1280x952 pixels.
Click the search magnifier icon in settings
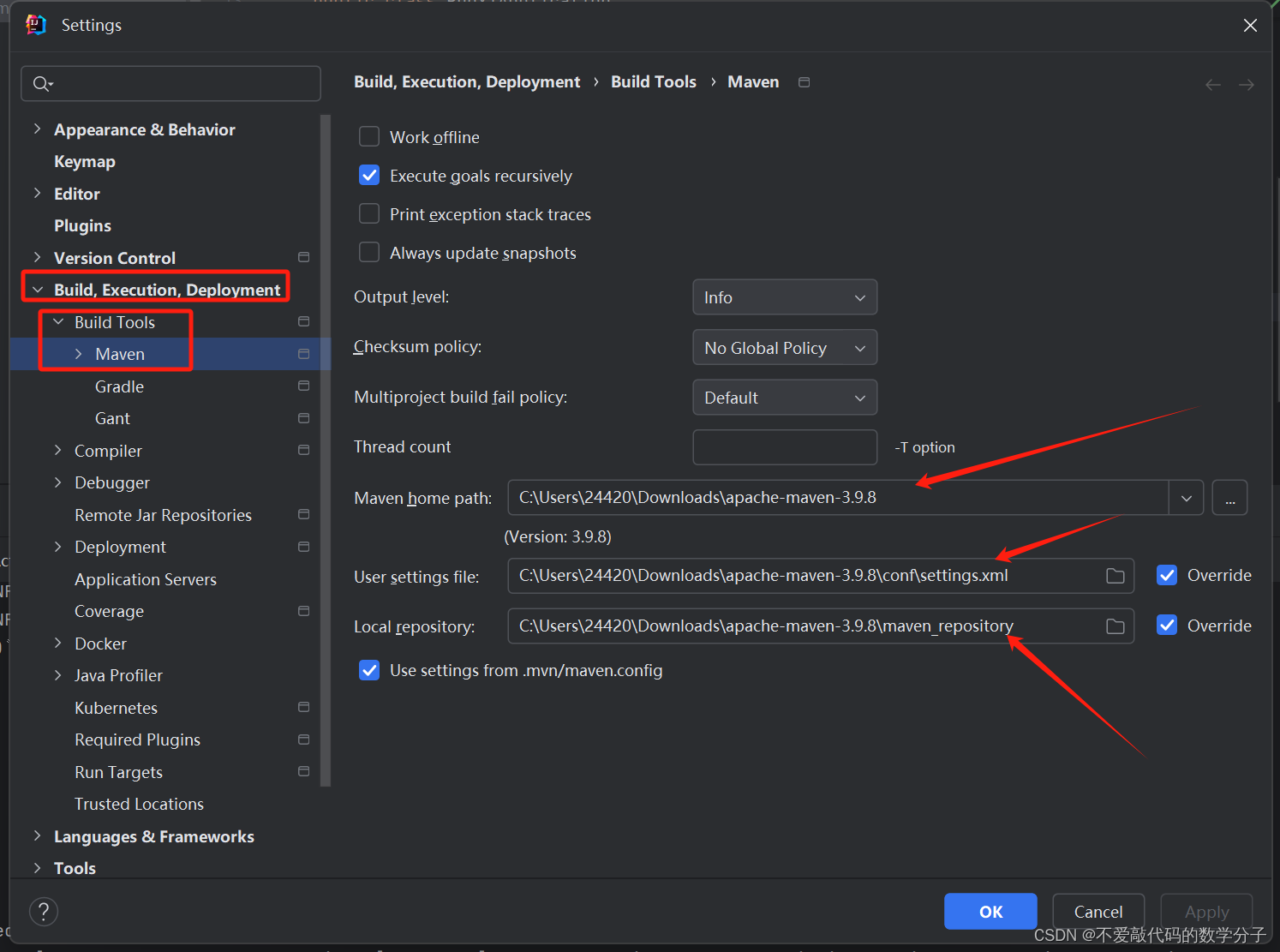tap(43, 83)
